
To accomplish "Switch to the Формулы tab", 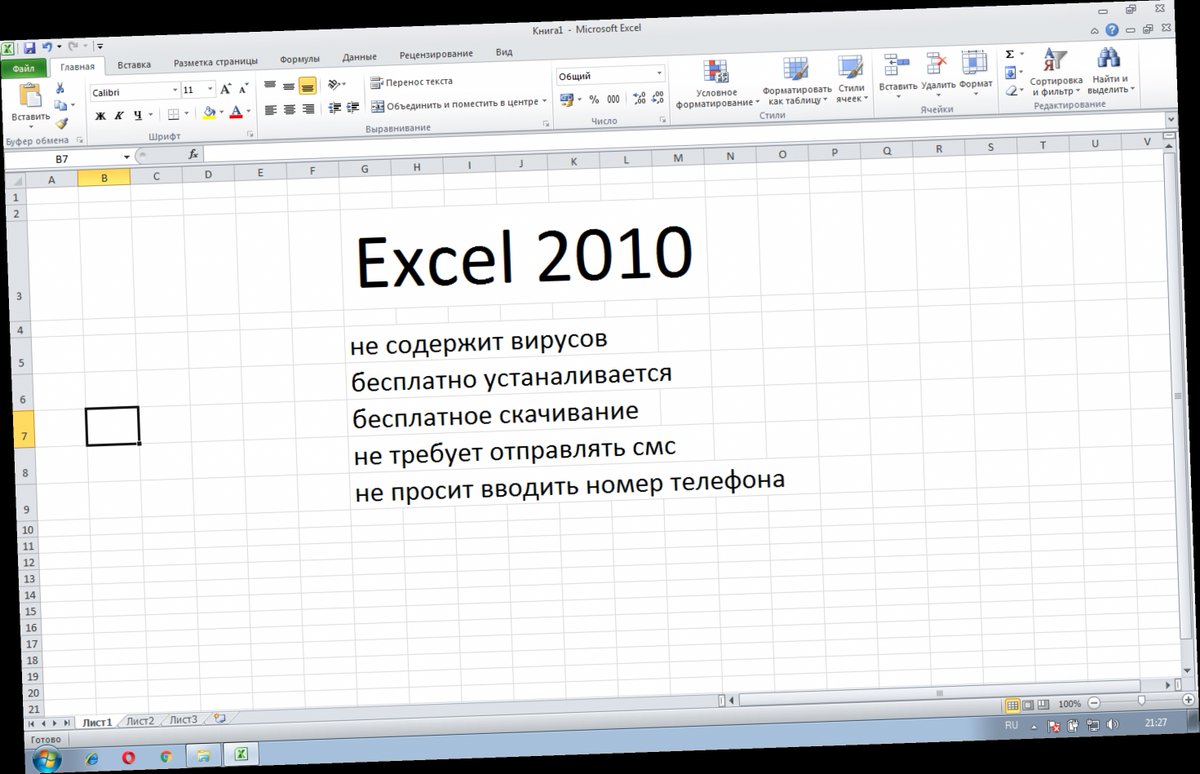I will click(x=300, y=59).
